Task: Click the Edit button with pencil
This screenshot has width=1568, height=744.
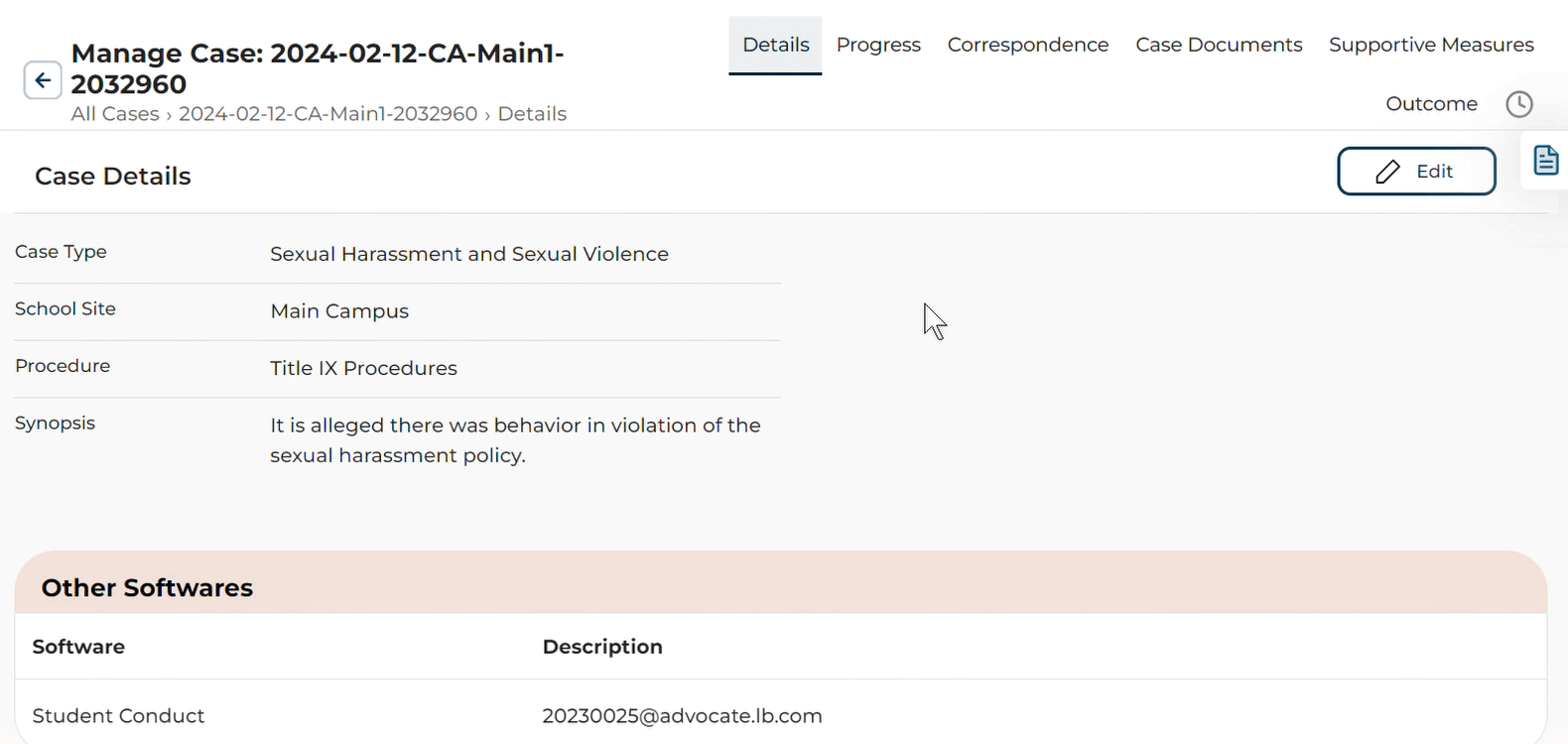Action: point(1416,172)
